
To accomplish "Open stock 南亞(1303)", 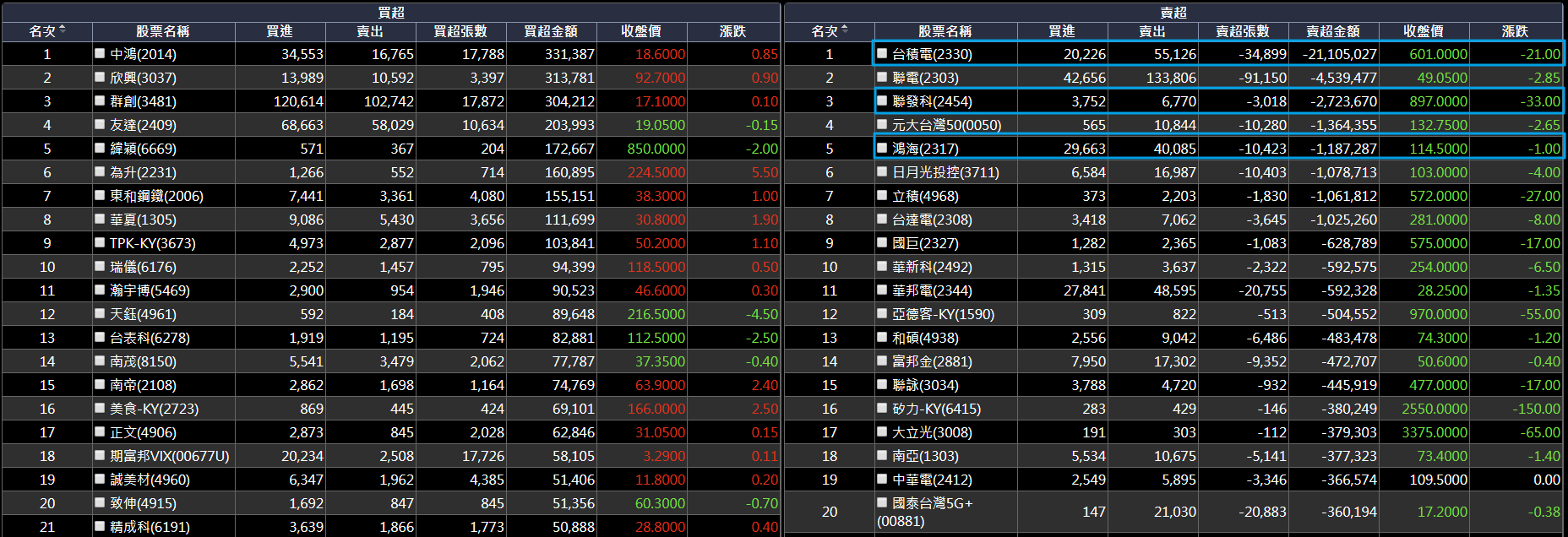I will 925,456.
